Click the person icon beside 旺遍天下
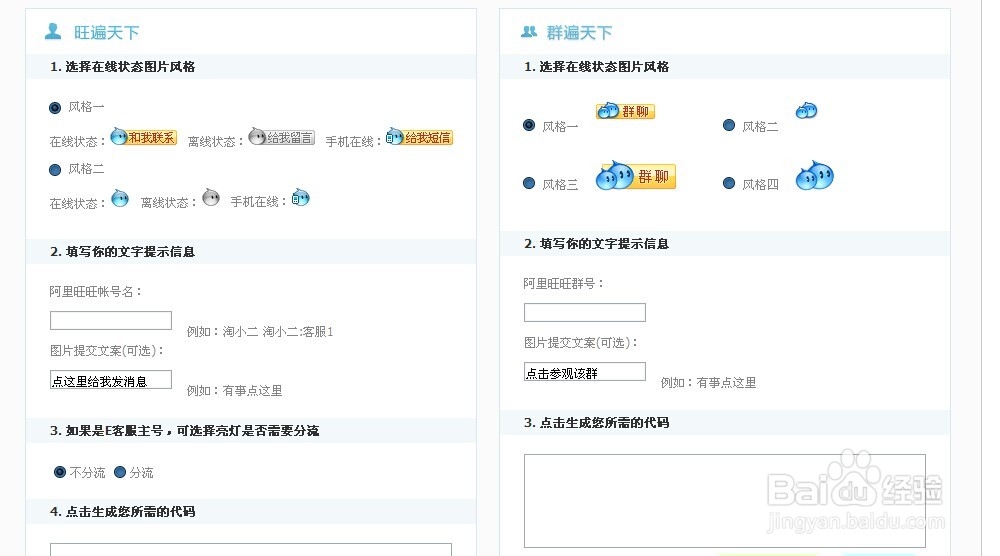This screenshot has width=1000, height=556. click(x=53, y=31)
